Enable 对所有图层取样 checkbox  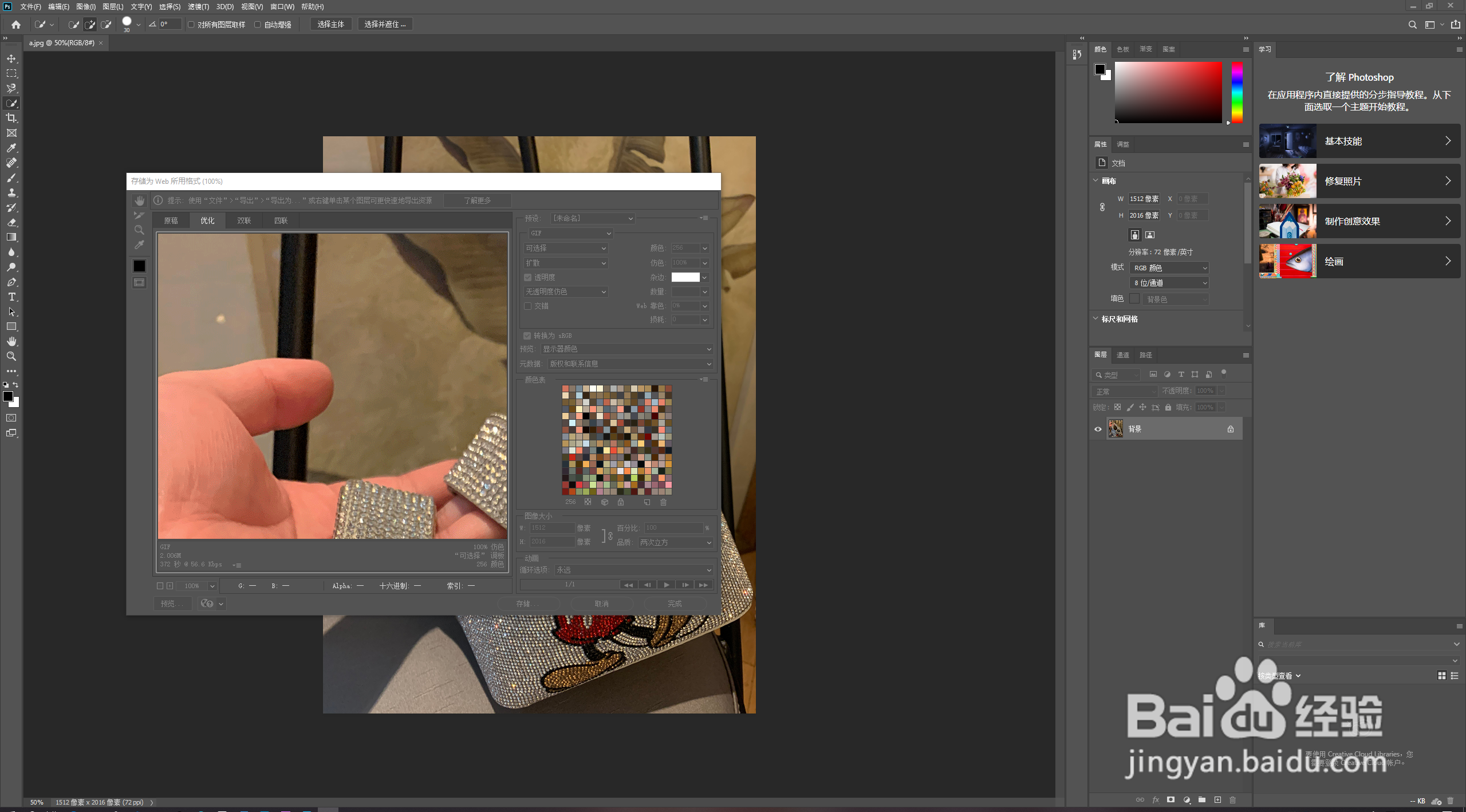point(191,24)
